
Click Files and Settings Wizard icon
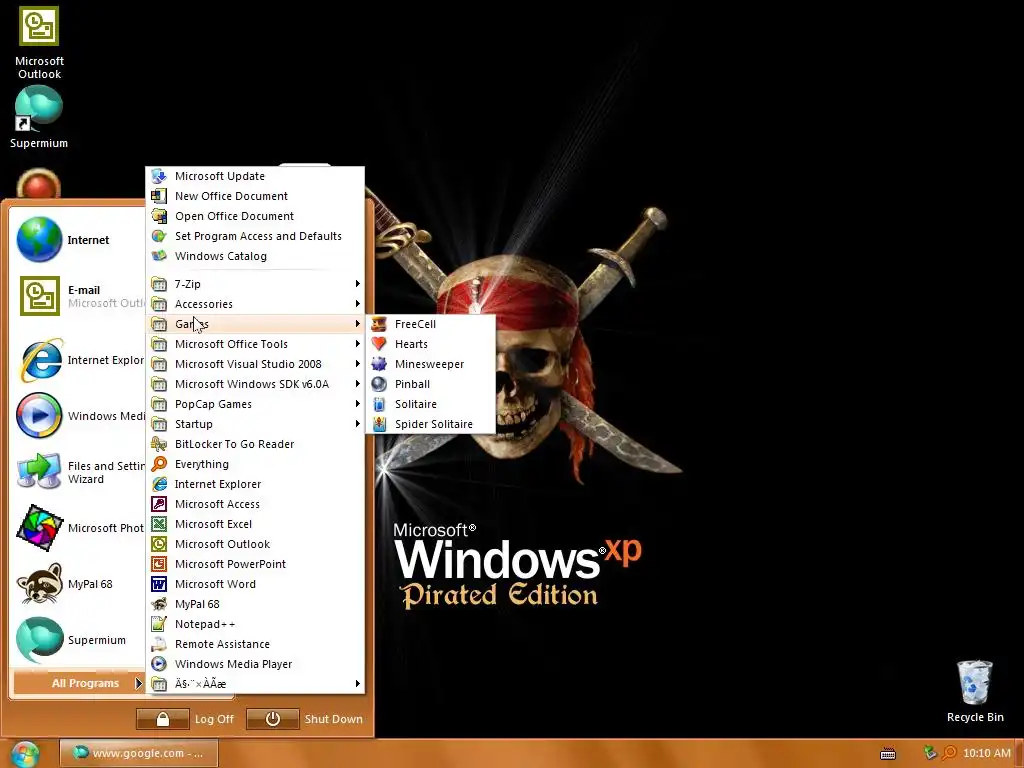(x=39, y=472)
